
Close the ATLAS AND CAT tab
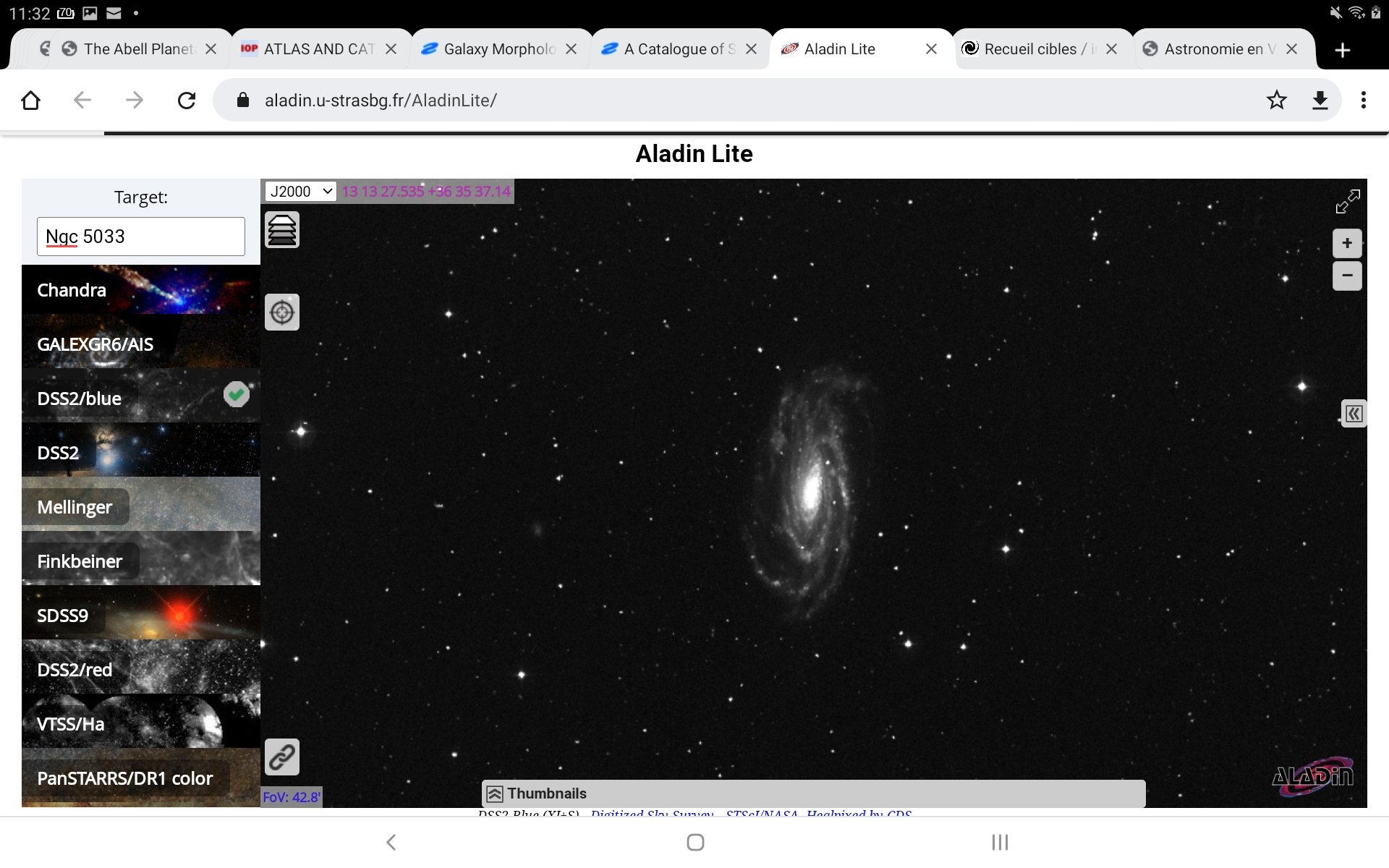(x=391, y=49)
